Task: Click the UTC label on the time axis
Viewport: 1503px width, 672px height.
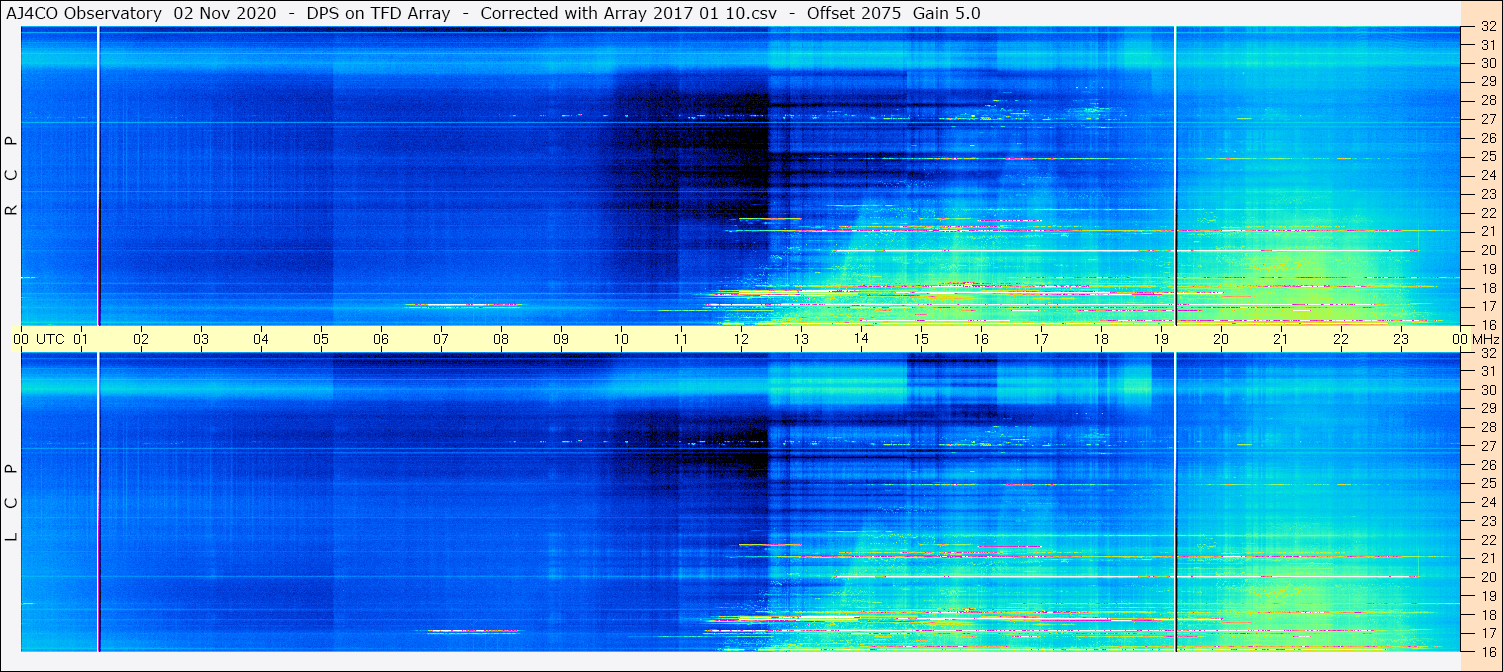Action: [x=50, y=339]
